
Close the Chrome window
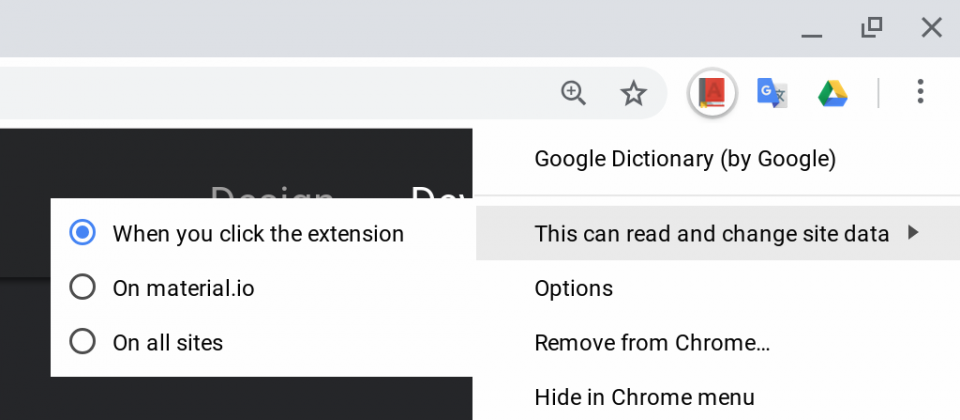point(931,28)
